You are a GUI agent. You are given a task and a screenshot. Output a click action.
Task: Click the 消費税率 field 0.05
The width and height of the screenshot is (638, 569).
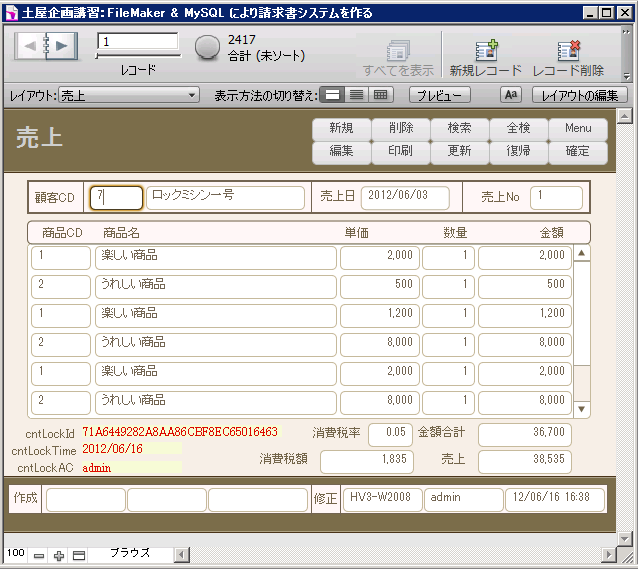click(x=391, y=435)
